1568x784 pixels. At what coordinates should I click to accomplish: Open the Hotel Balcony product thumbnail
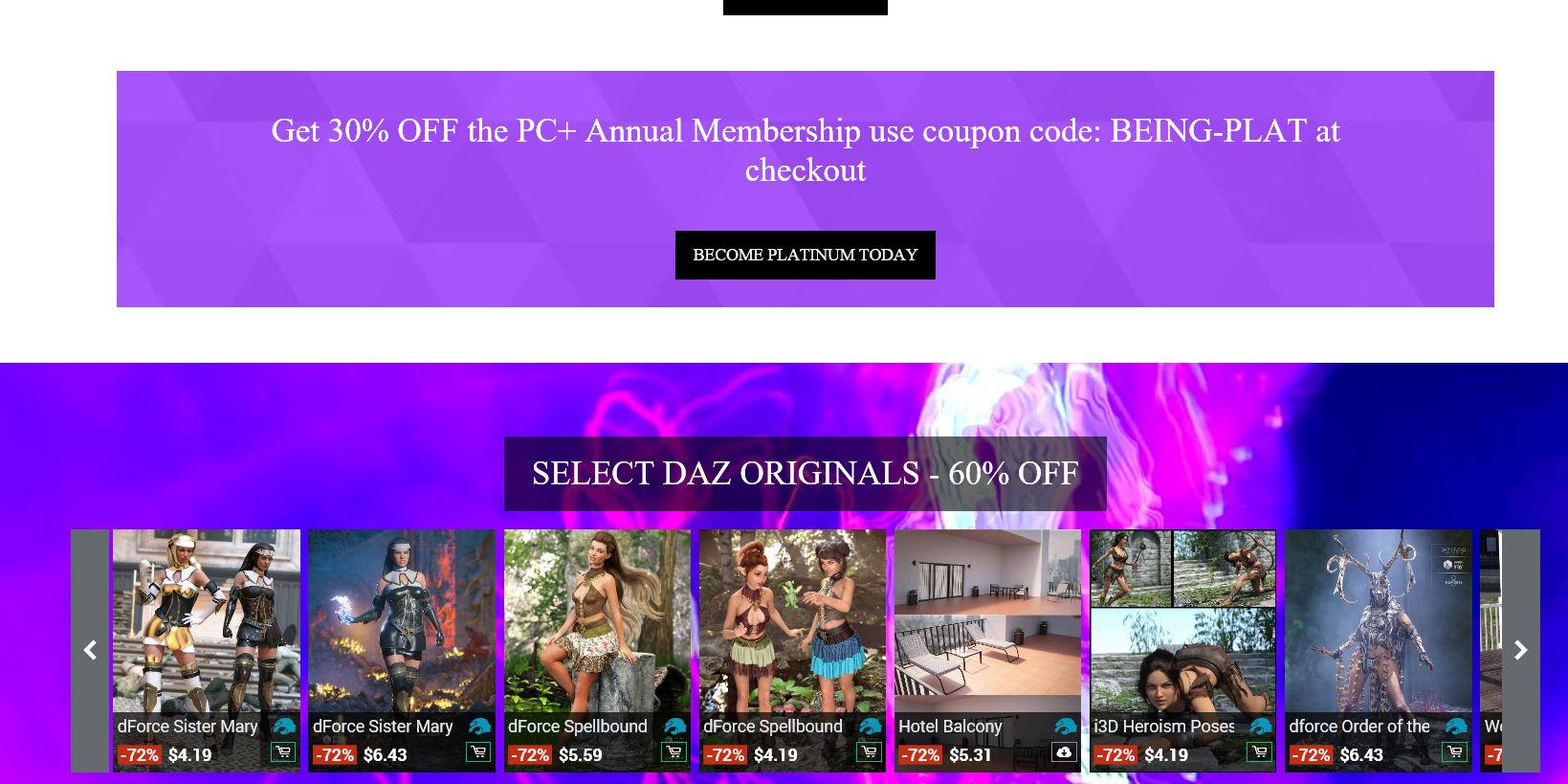[x=987, y=620]
